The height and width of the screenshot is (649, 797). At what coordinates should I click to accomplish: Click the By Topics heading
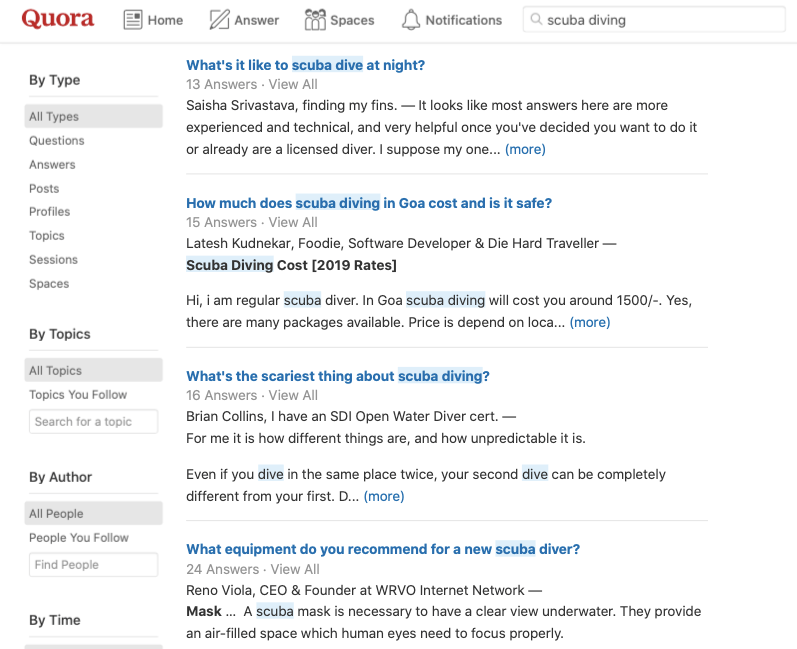59,334
